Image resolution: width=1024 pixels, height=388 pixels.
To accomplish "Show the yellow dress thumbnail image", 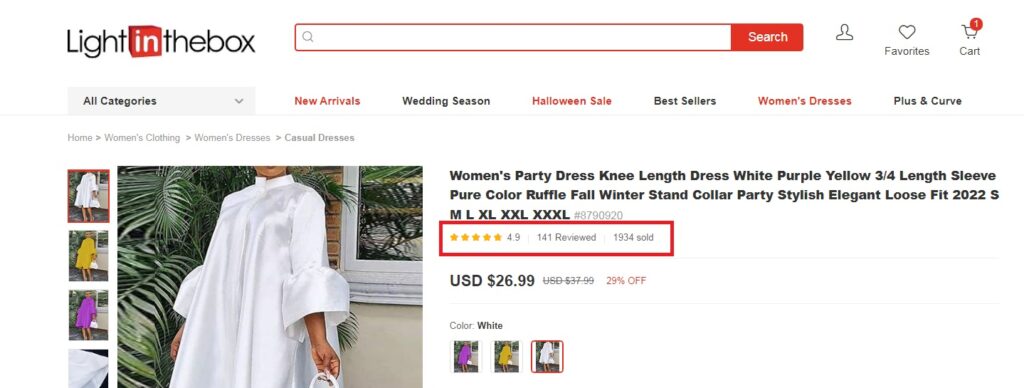I will [89, 255].
